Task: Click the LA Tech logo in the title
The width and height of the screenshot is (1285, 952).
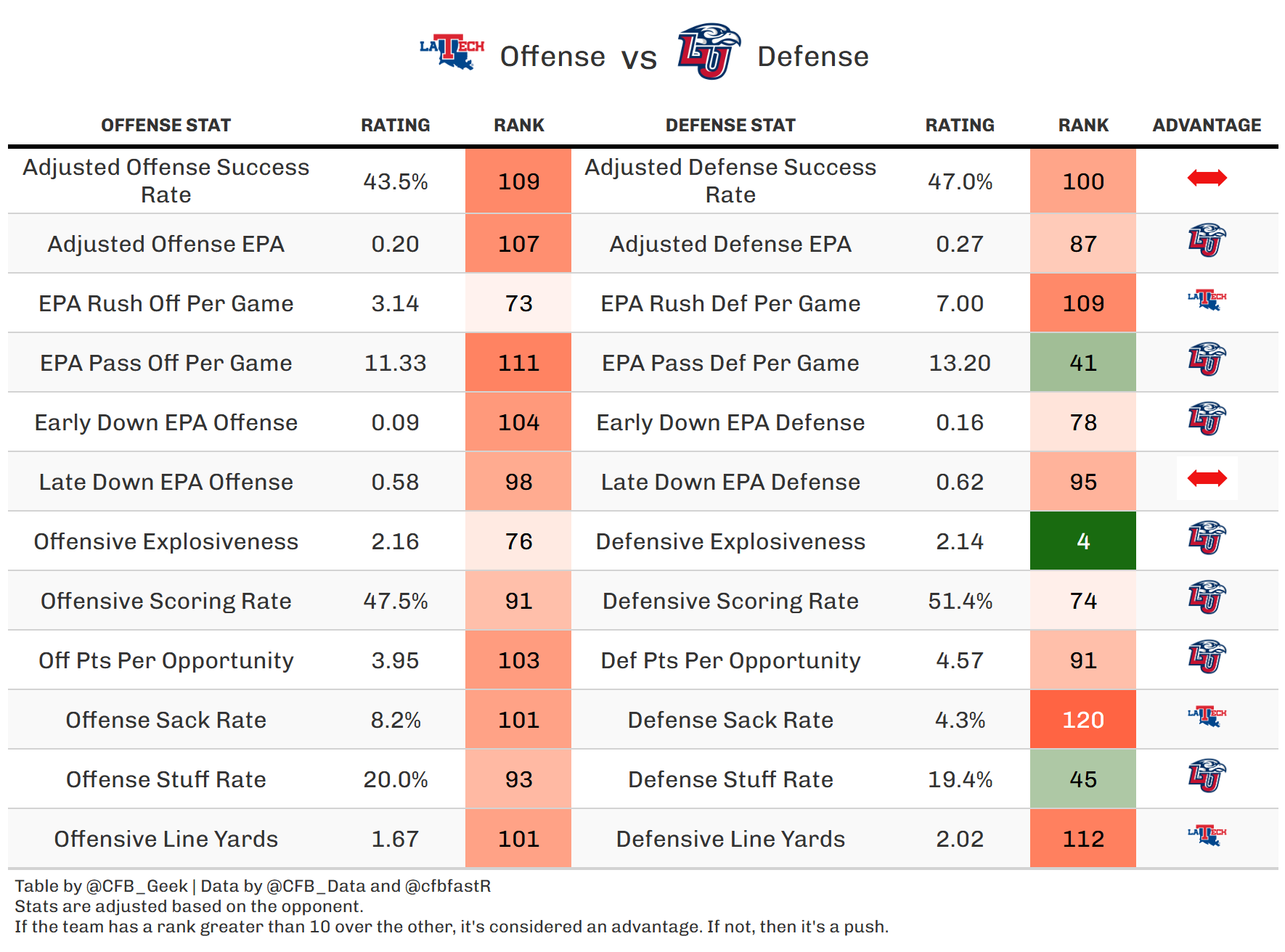Action: point(452,52)
